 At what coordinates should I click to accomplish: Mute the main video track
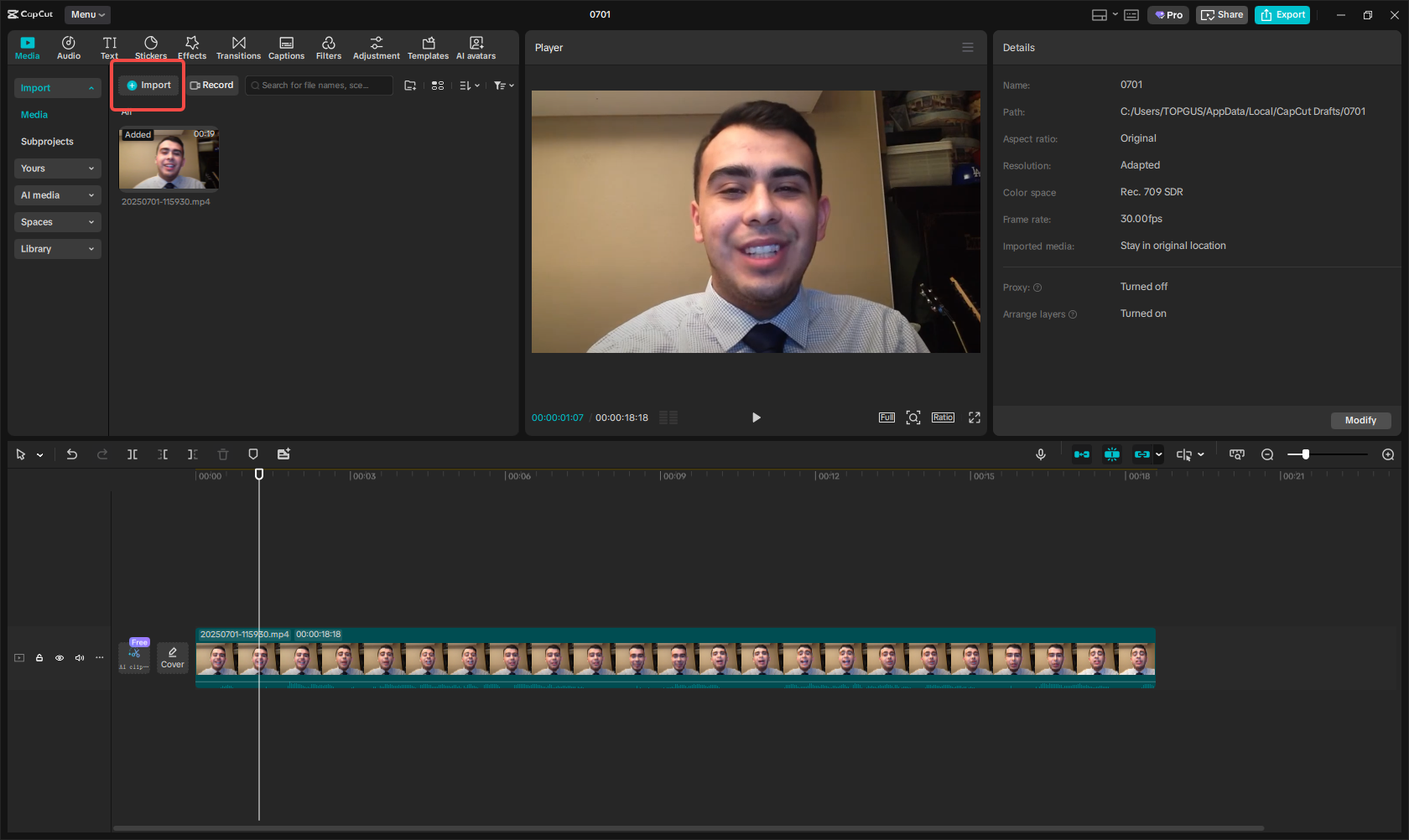[x=79, y=658]
